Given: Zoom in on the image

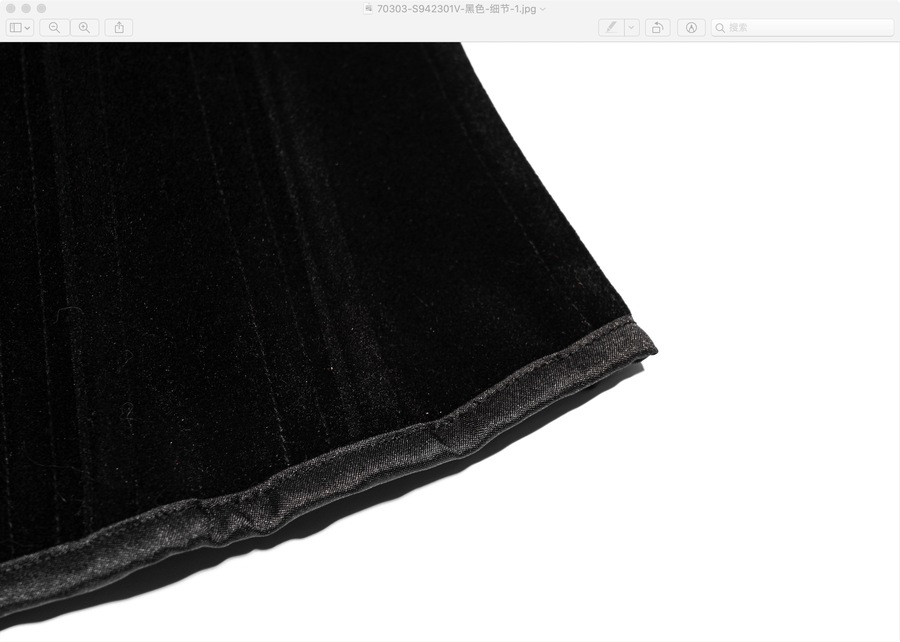Looking at the screenshot, I should tap(84, 28).
